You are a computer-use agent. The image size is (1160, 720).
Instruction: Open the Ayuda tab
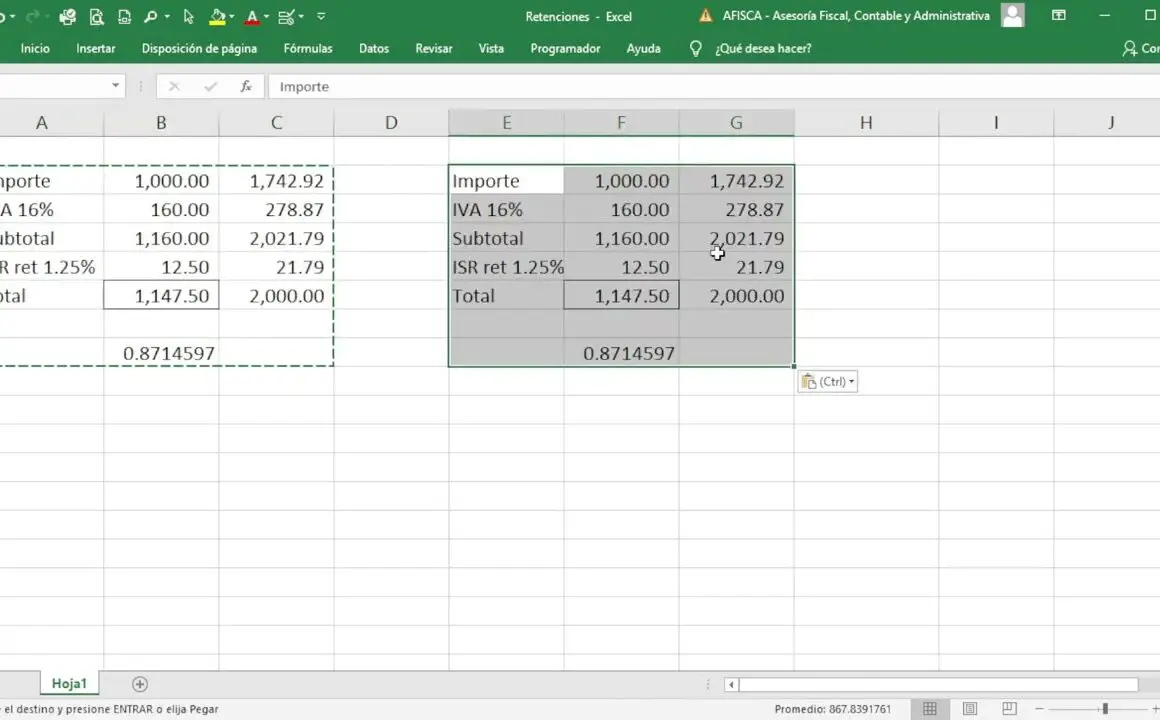click(644, 49)
